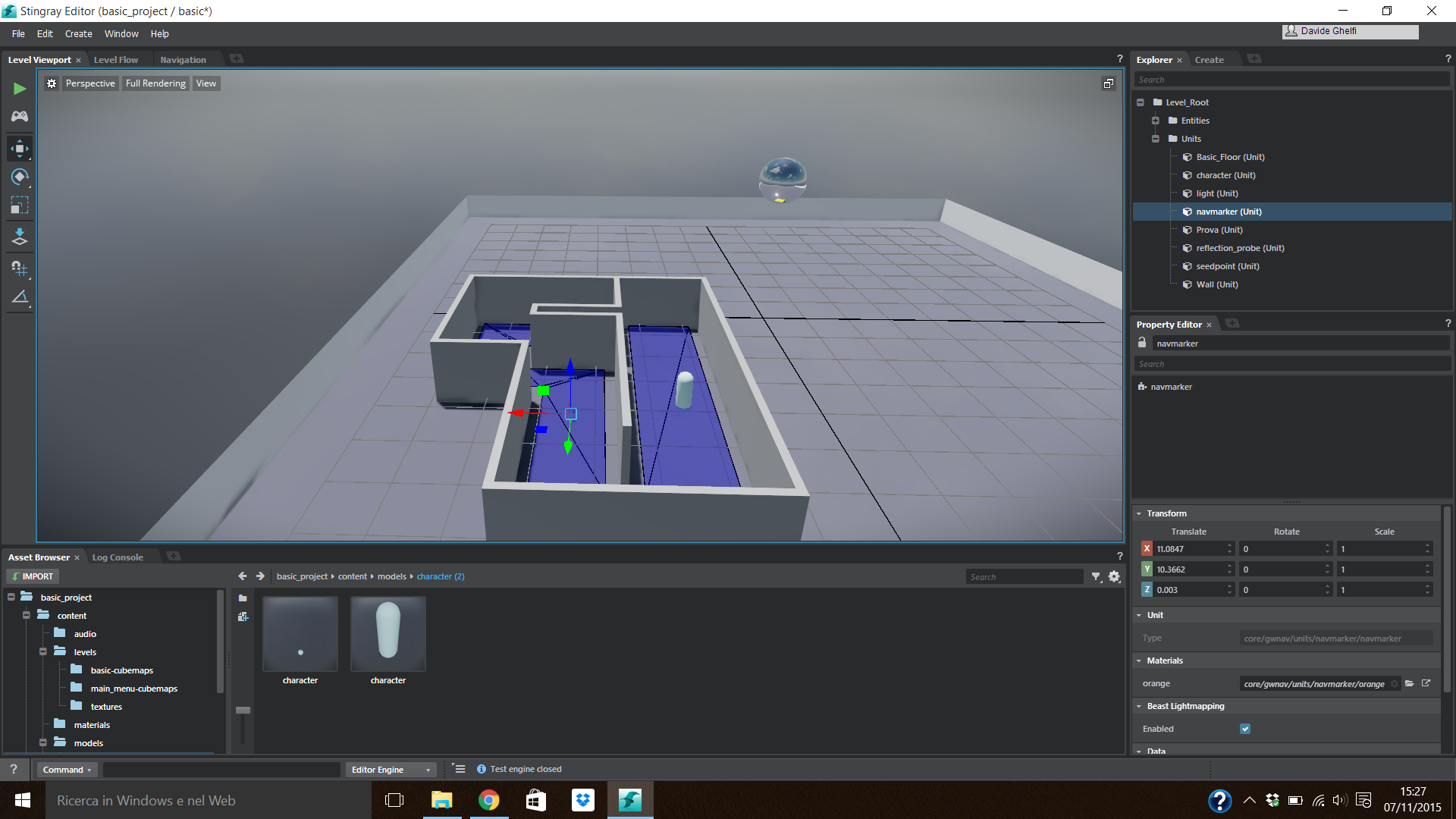The width and height of the screenshot is (1456, 819).
Task: Toggle Full Rendering mode in the viewport
Action: tap(155, 83)
